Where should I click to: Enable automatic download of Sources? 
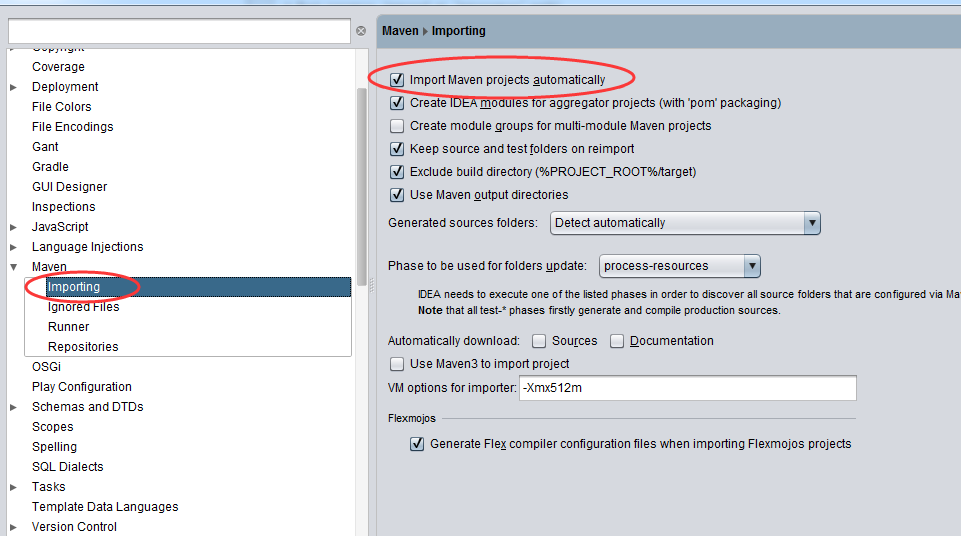pyautogui.click(x=539, y=341)
